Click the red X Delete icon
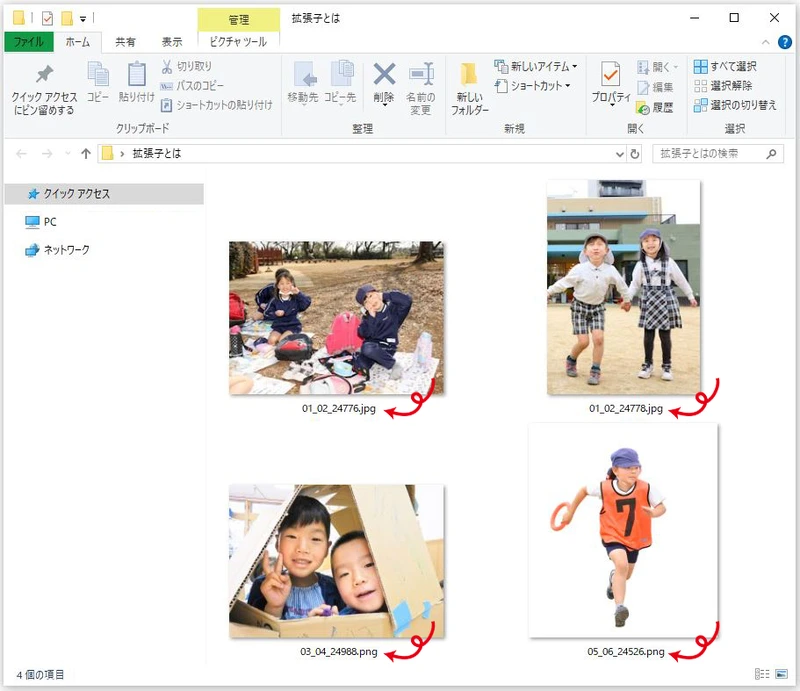Viewport: 800px width, 691px height. [x=384, y=75]
